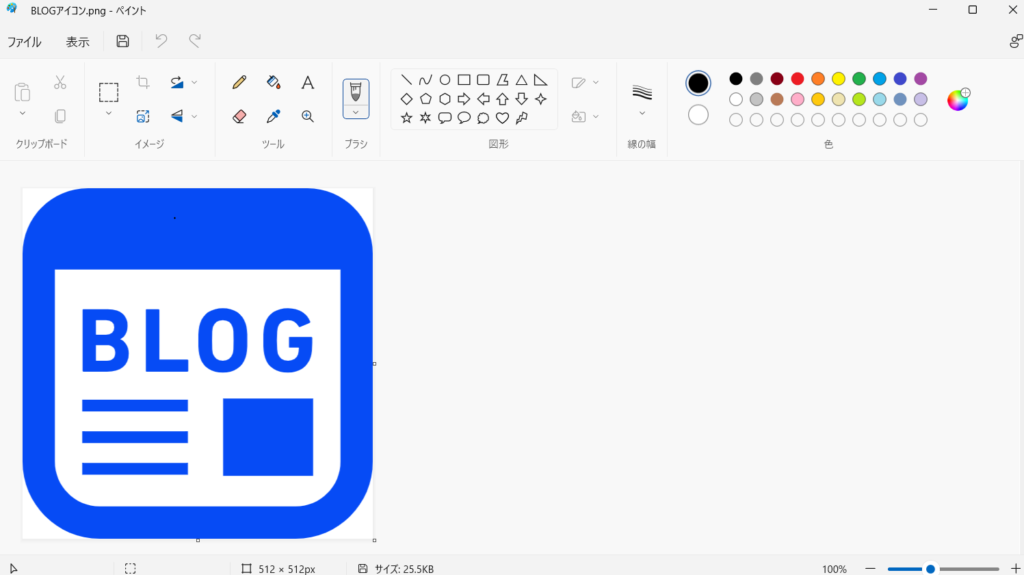Click the Save floppy disk icon
Screen dimensions: 1024x575
coord(123,41)
